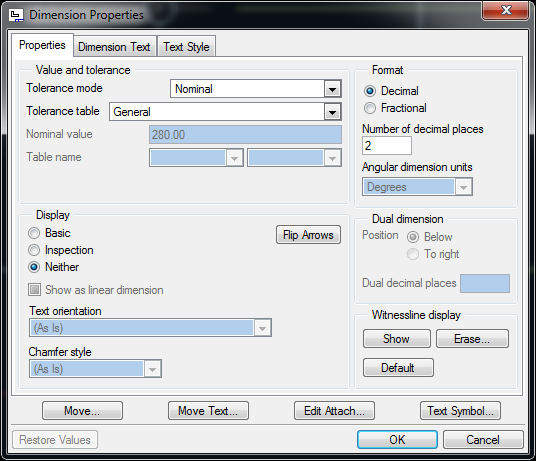Cancel the Dimension Properties dialog
This screenshot has width=536, height=461.
(x=483, y=439)
